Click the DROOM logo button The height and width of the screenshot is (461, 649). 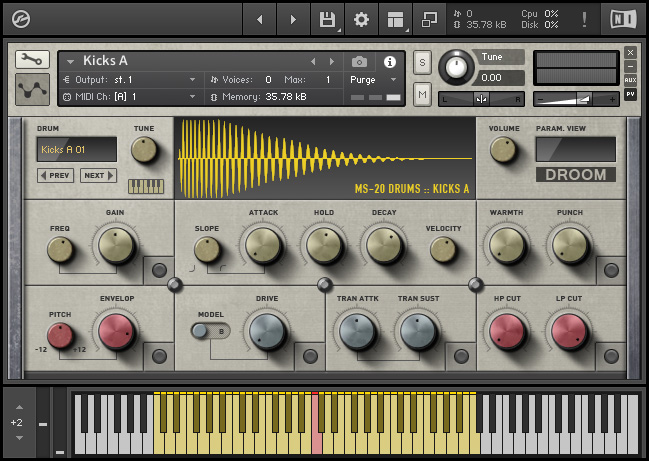click(576, 175)
